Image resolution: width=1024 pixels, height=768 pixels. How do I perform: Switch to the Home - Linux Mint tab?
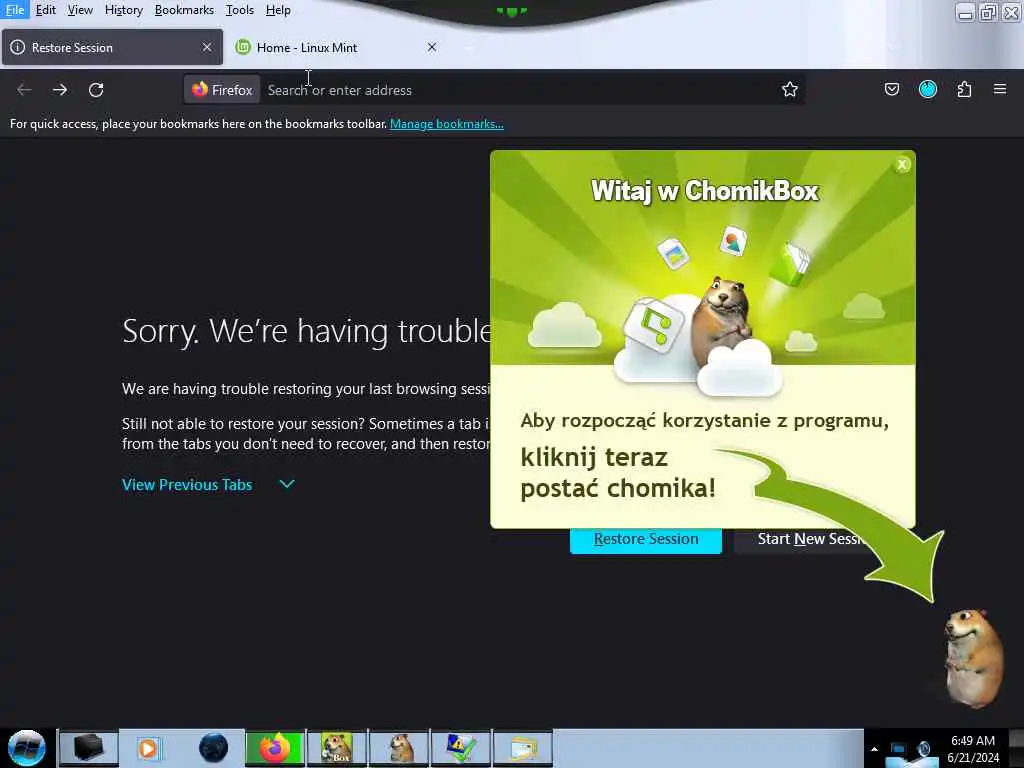click(338, 47)
